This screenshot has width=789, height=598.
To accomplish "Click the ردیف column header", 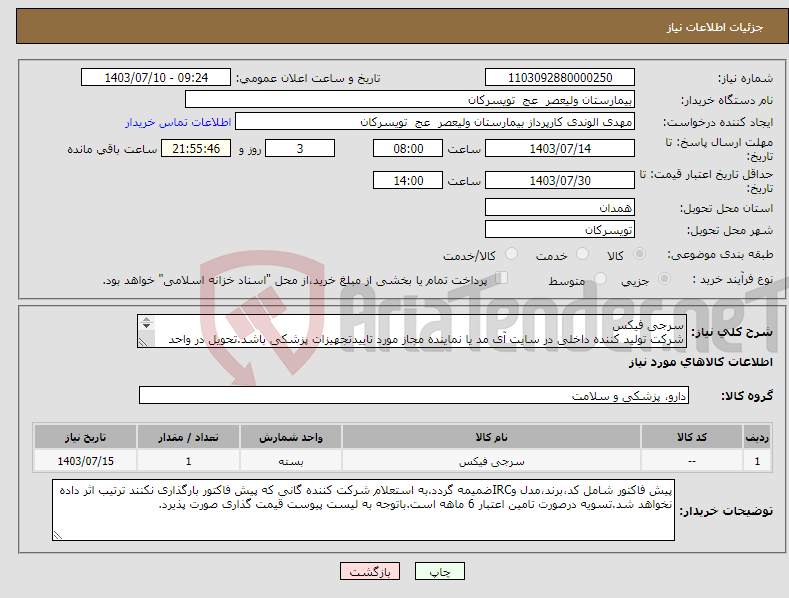I will (757, 437).
